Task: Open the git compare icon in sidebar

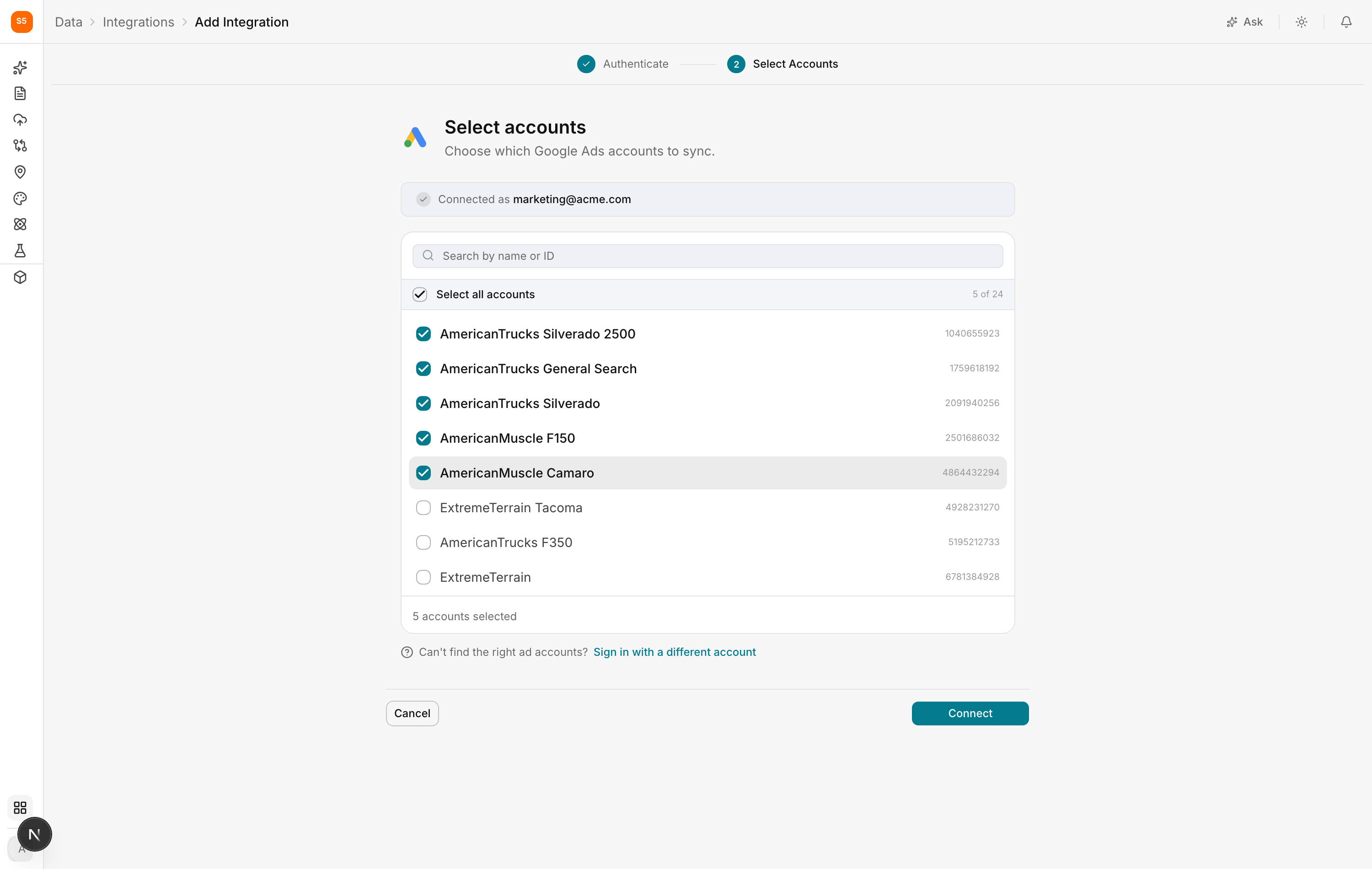Action: point(20,146)
